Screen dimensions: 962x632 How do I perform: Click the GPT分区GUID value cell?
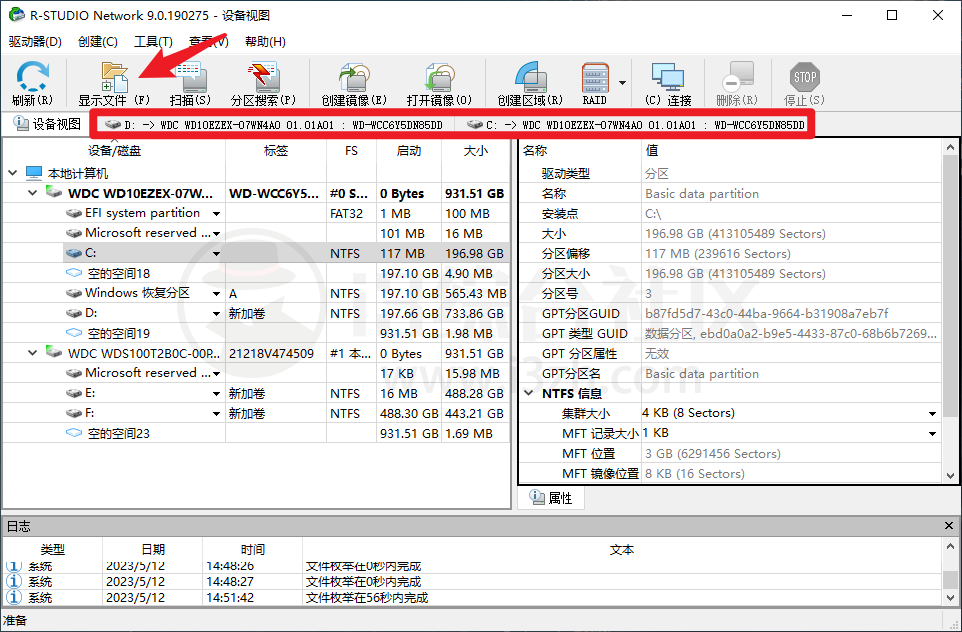pos(791,314)
